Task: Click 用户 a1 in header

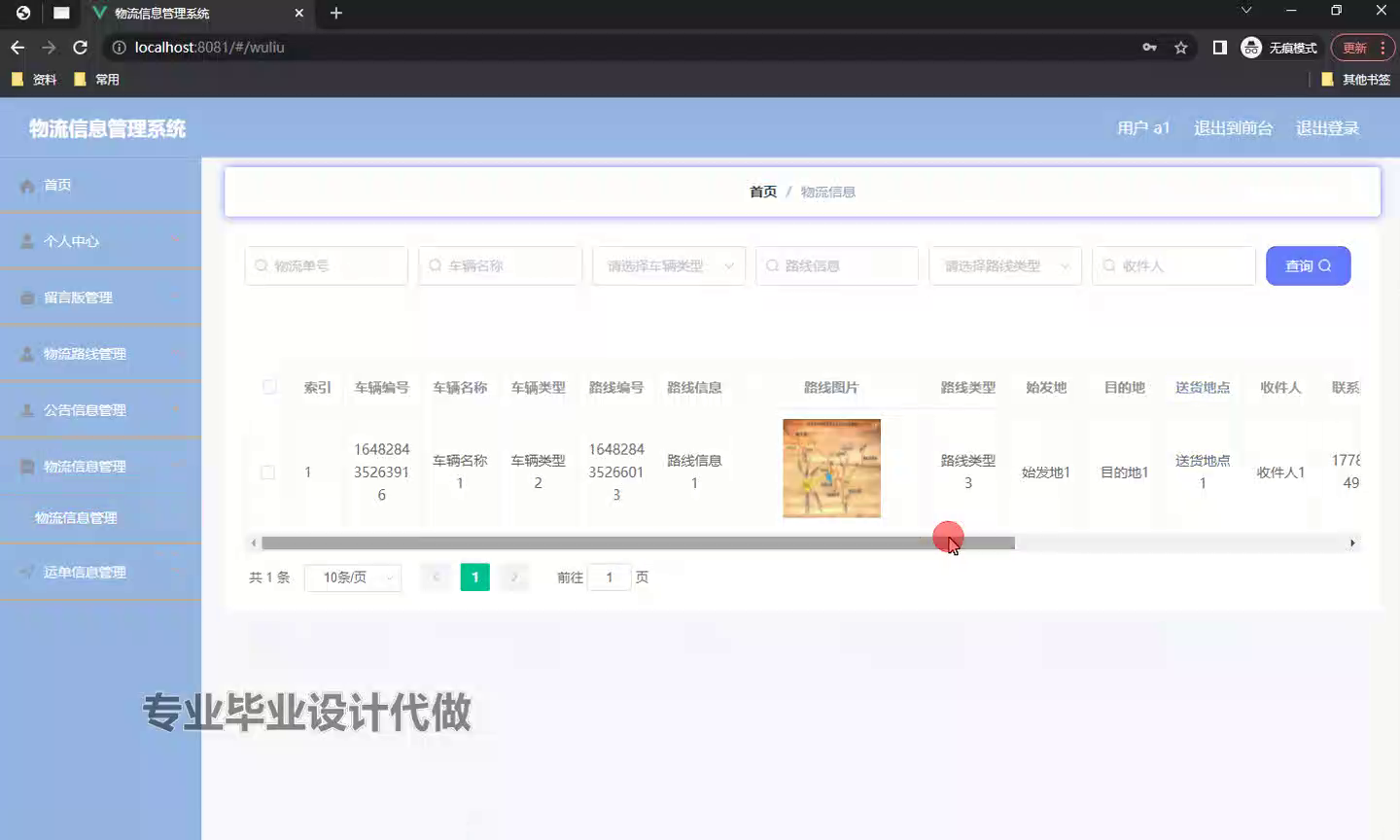Action: coord(1143,128)
